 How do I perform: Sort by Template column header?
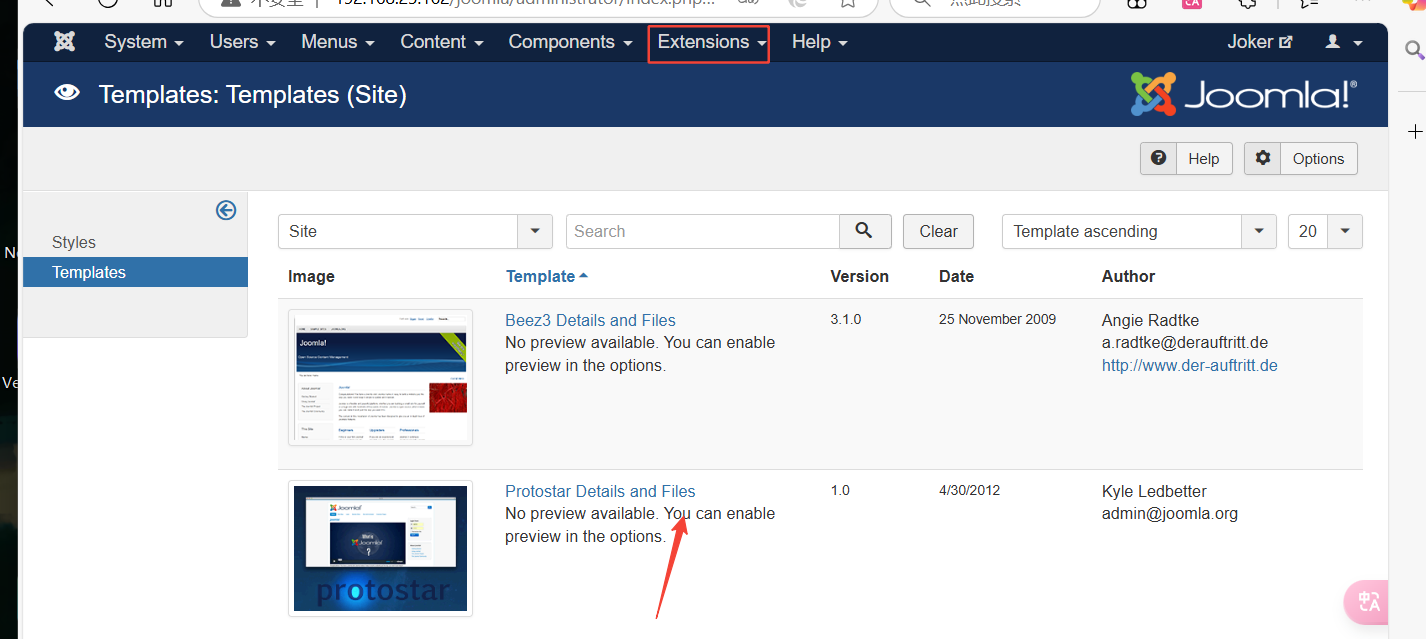coord(547,276)
